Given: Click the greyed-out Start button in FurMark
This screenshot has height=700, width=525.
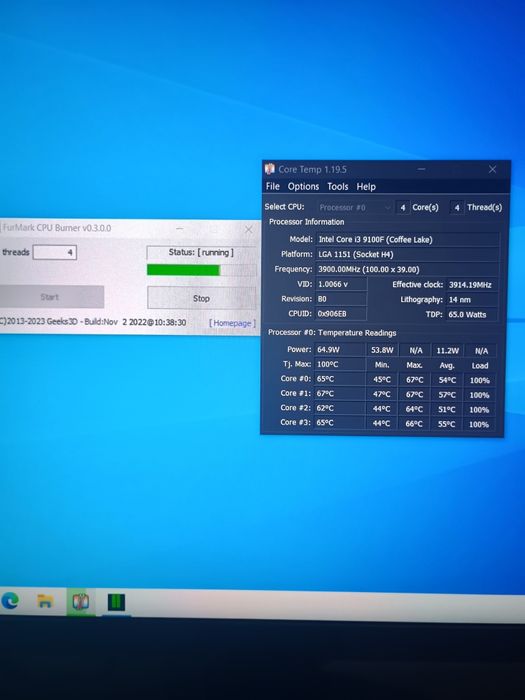Looking at the screenshot, I should coord(51,297).
